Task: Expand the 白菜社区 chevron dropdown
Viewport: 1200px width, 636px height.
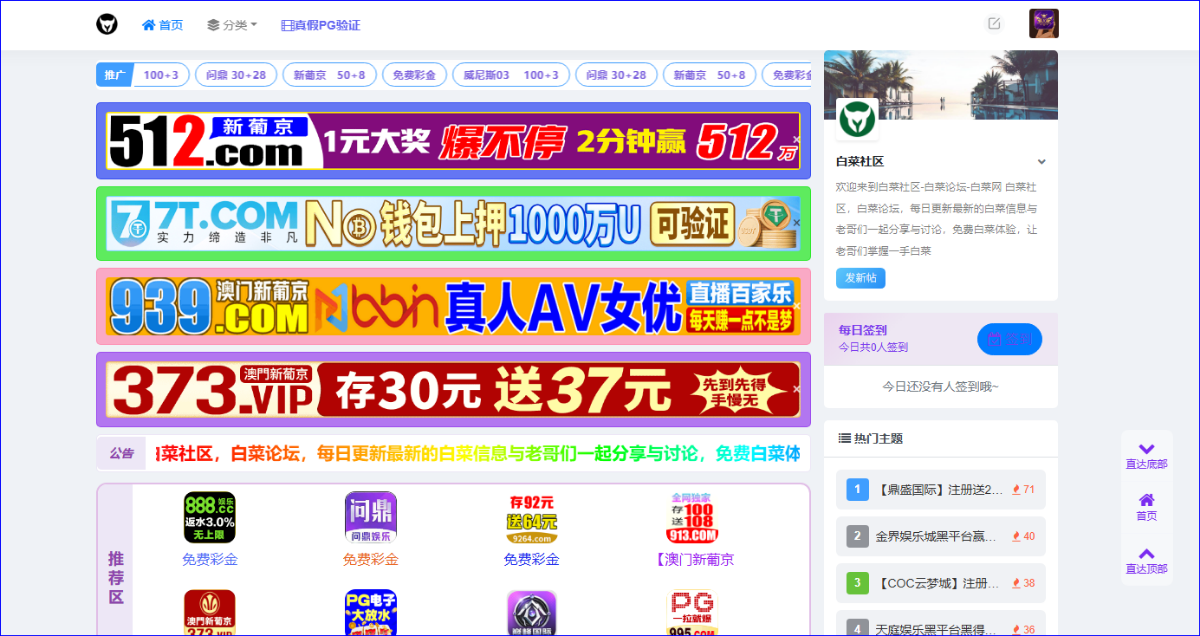Action: tap(1042, 162)
